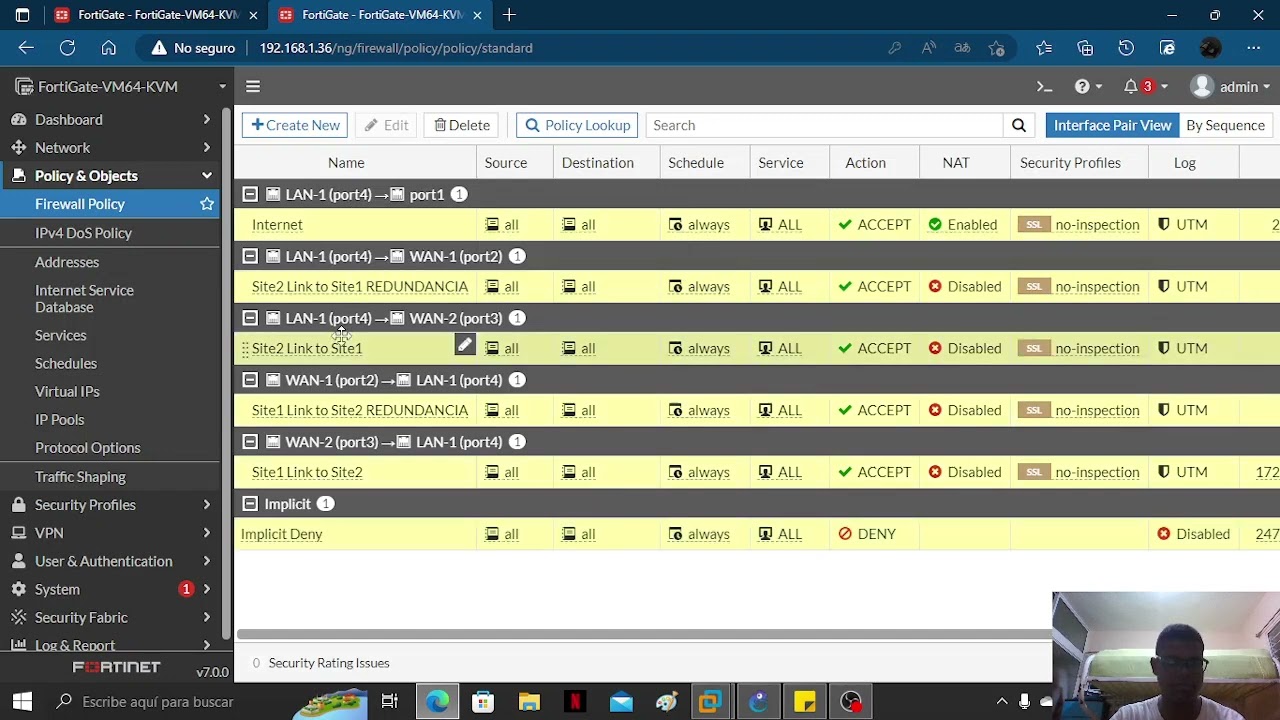Select the Implicit Deny policy name

[x=282, y=534]
